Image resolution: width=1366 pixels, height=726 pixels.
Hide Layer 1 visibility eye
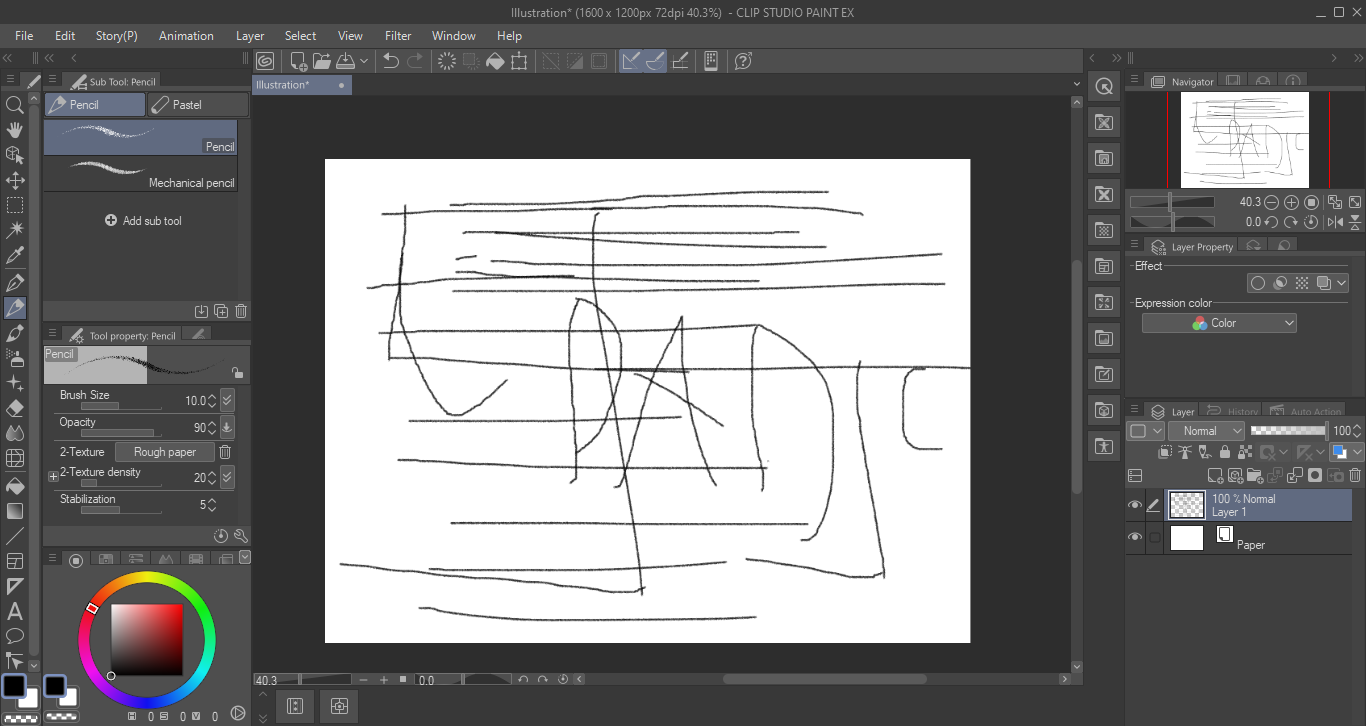1134,506
